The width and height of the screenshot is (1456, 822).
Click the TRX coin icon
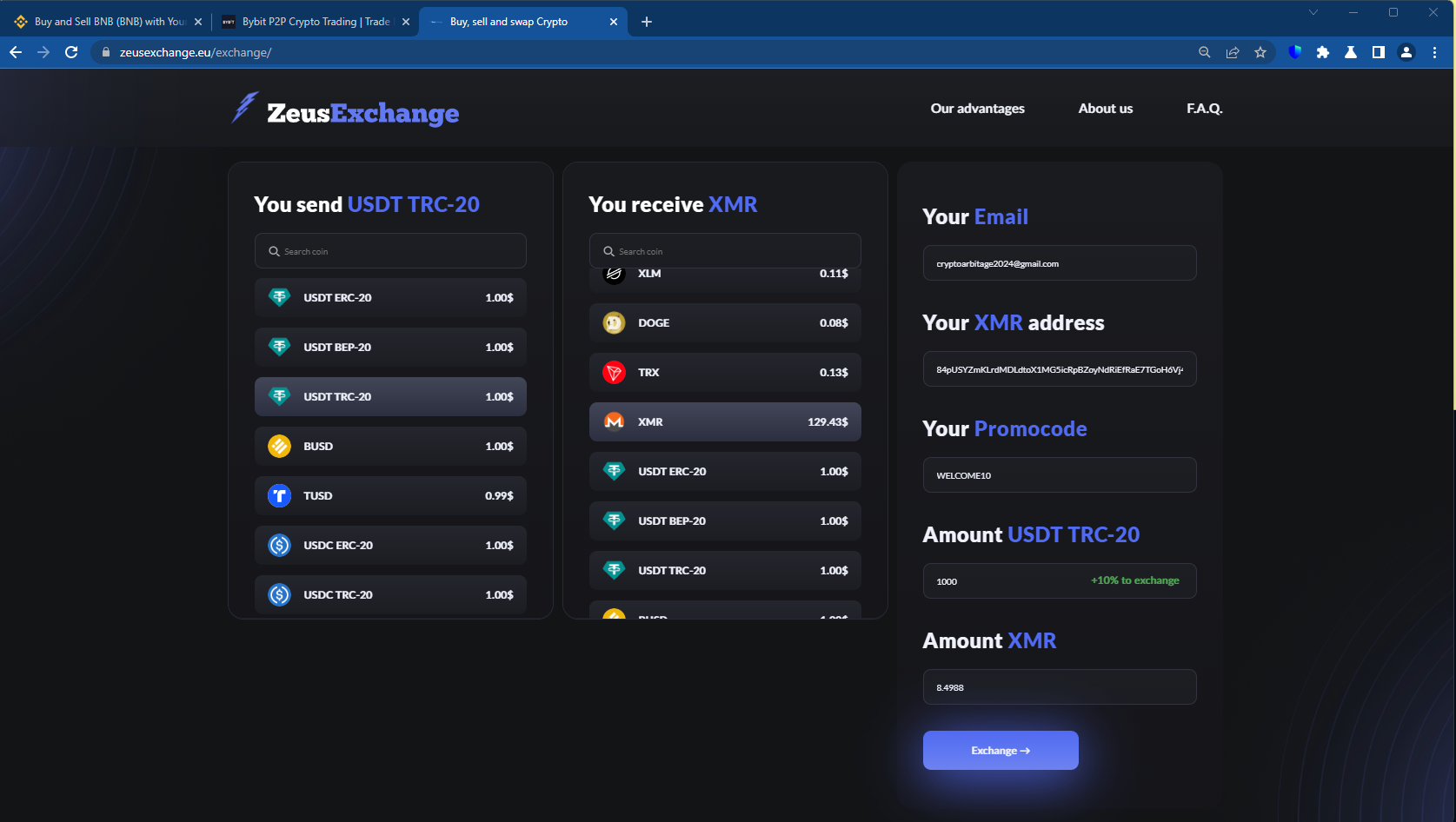click(x=614, y=372)
